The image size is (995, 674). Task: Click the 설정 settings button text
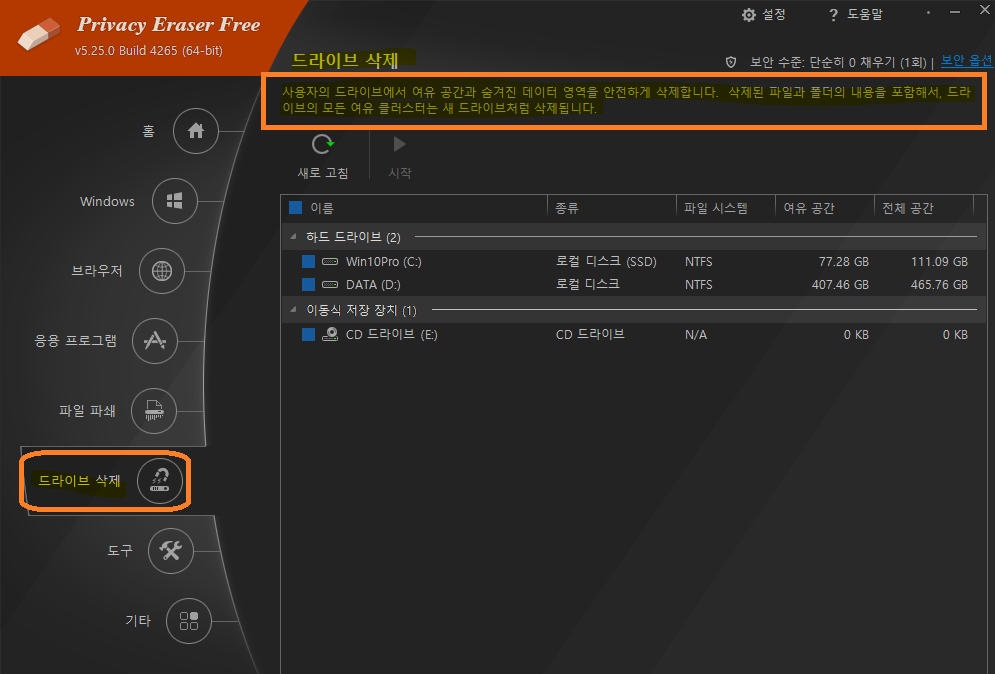click(774, 15)
